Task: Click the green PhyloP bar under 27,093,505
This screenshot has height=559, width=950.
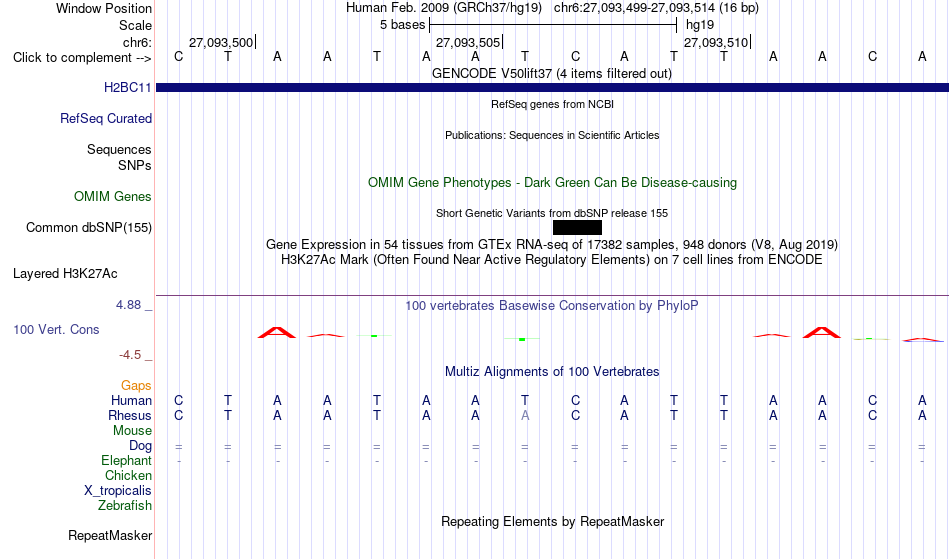Action: point(522,339)
